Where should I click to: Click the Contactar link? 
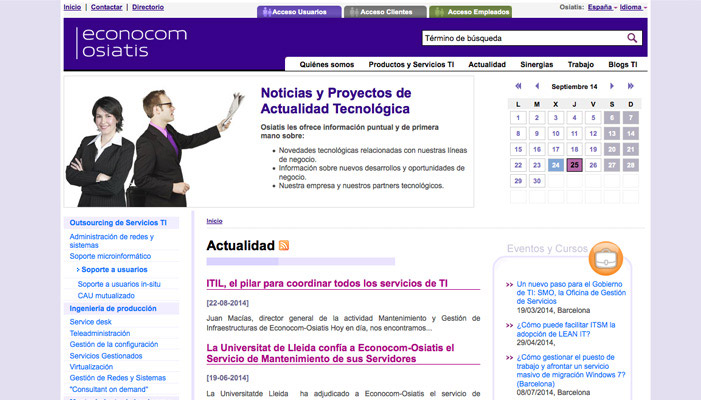pos(106,7)
